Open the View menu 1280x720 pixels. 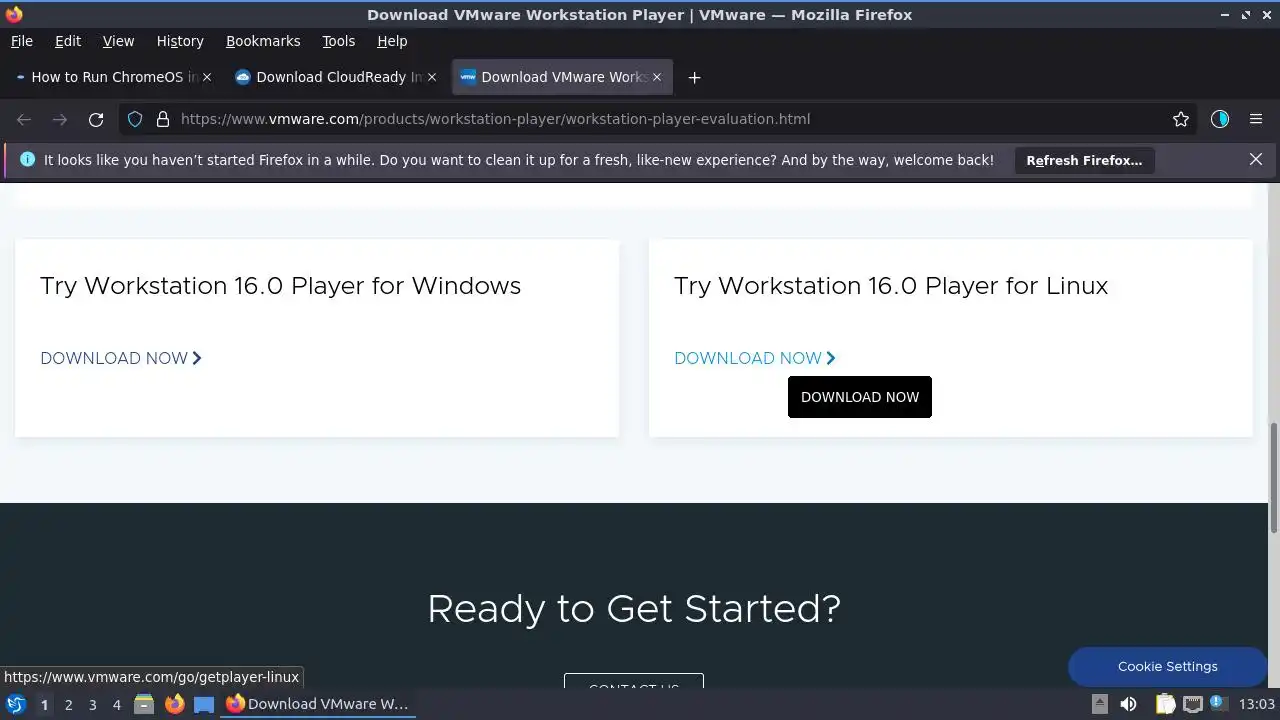(x=118, y=41)
